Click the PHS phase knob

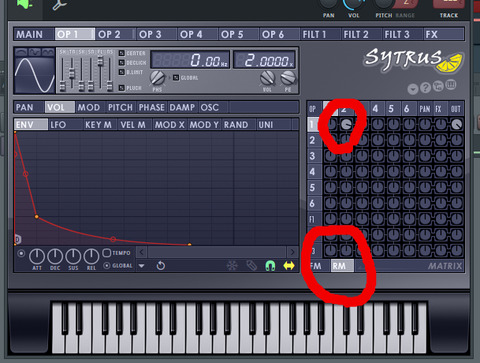pyautogui.click(x=157, y=78)
